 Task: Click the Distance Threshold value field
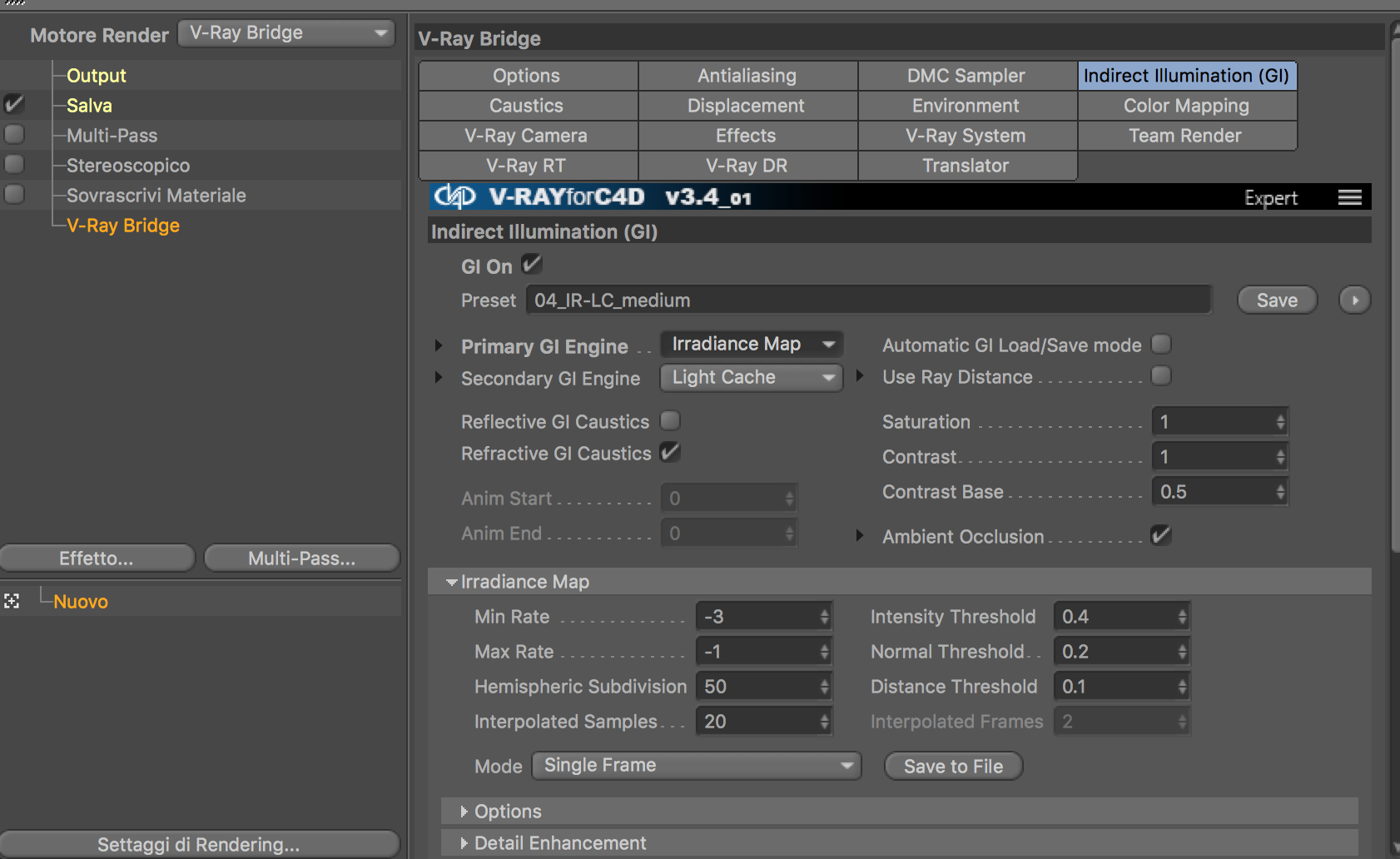click(x=1115, y=687)
